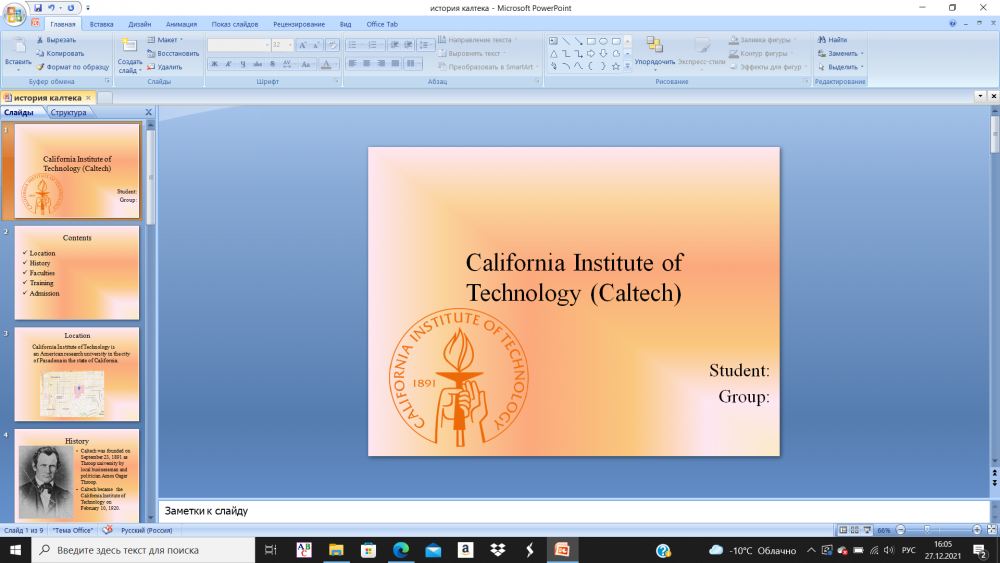
Task: Expand the shapes gallery (More arrow)
Action: (628, 66)
